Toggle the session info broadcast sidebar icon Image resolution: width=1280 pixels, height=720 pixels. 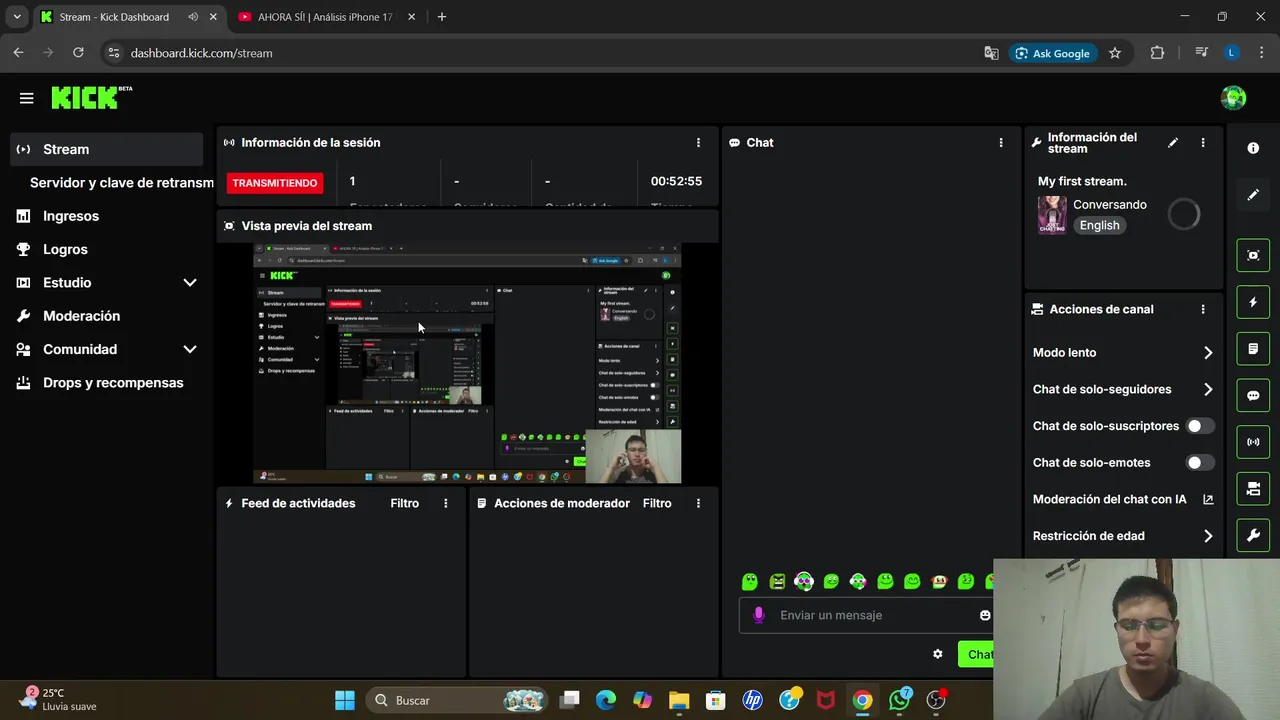1253,442
